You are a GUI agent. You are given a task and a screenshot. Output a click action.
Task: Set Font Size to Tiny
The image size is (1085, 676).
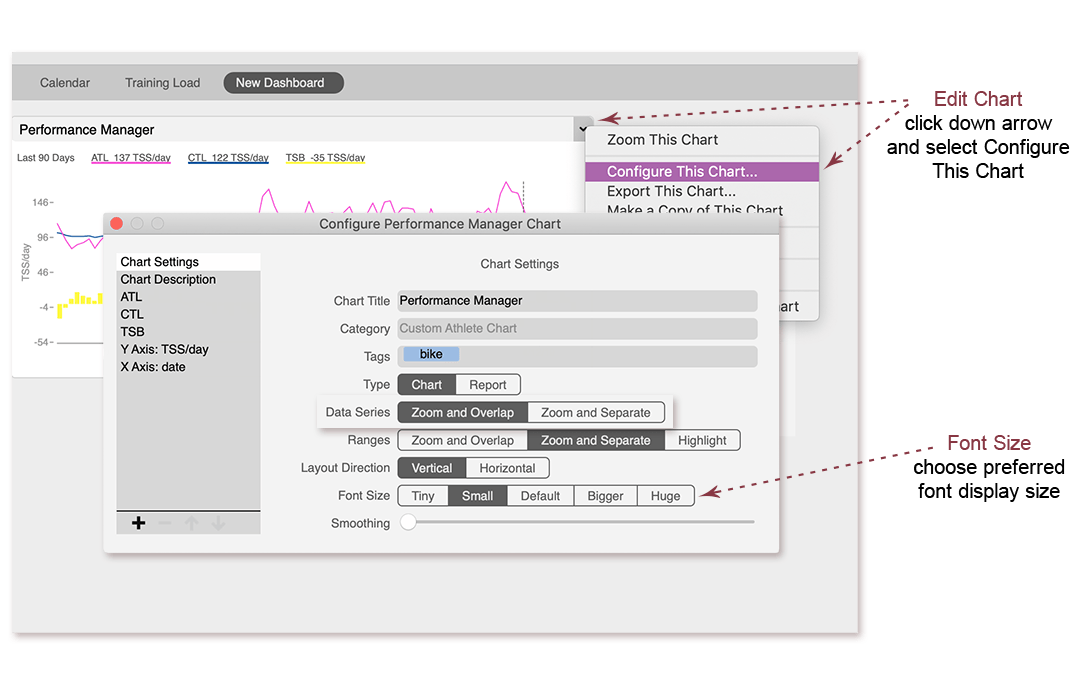tap(423, 495)
